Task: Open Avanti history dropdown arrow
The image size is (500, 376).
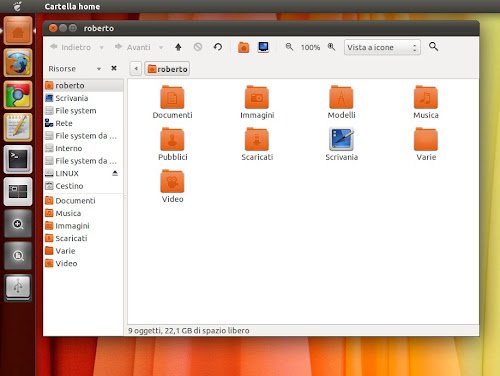Action: pos(161,48)
